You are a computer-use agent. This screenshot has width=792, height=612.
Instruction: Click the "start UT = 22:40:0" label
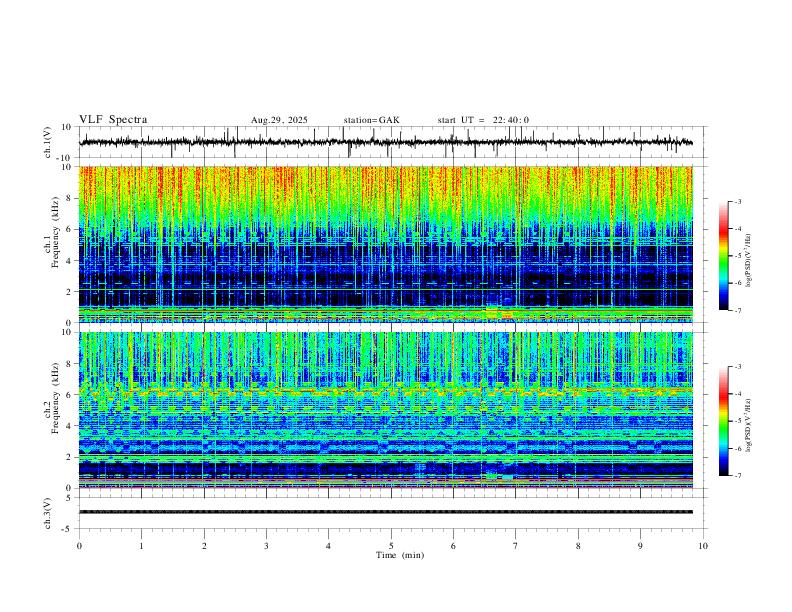click(483, 120)
